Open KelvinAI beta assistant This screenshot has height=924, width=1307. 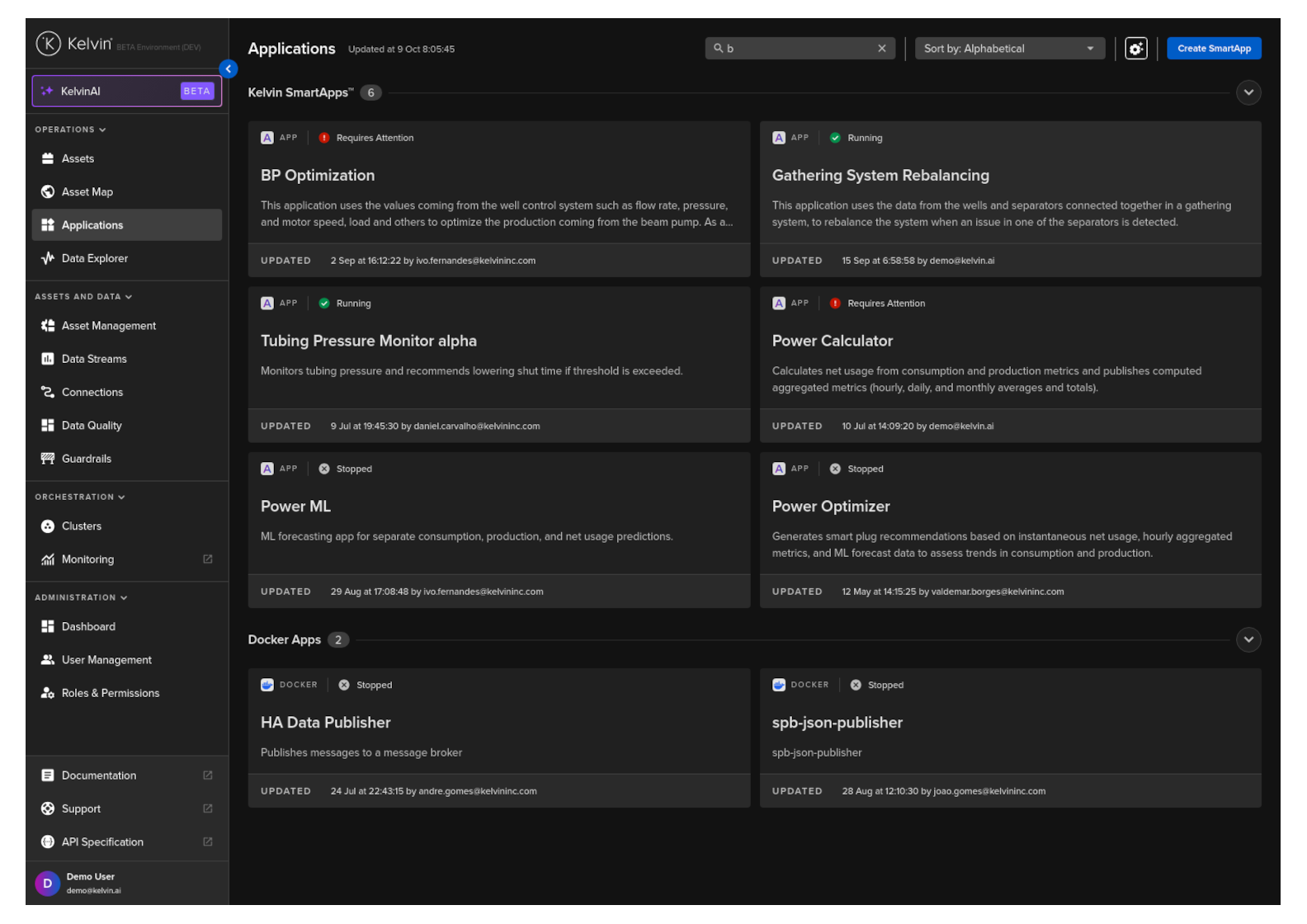126,91
